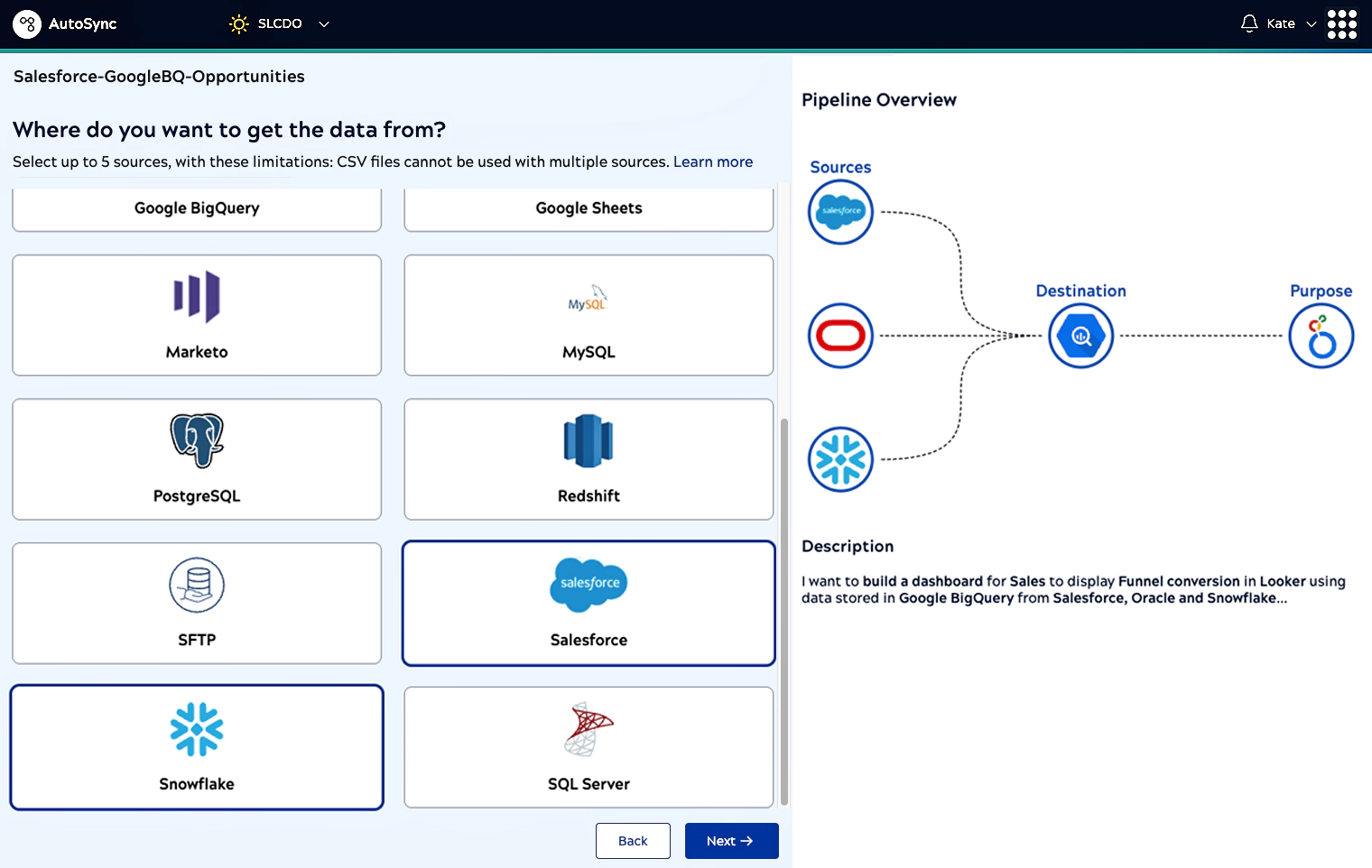Screen dimensions: 1372x868
Task: Click Salesforce node in Pipeline Overview
Action: (x=840, y=212)
